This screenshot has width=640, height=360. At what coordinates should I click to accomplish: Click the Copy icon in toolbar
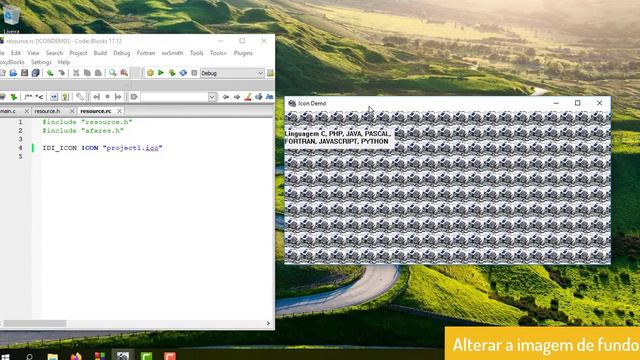click(x=87, y=73)
